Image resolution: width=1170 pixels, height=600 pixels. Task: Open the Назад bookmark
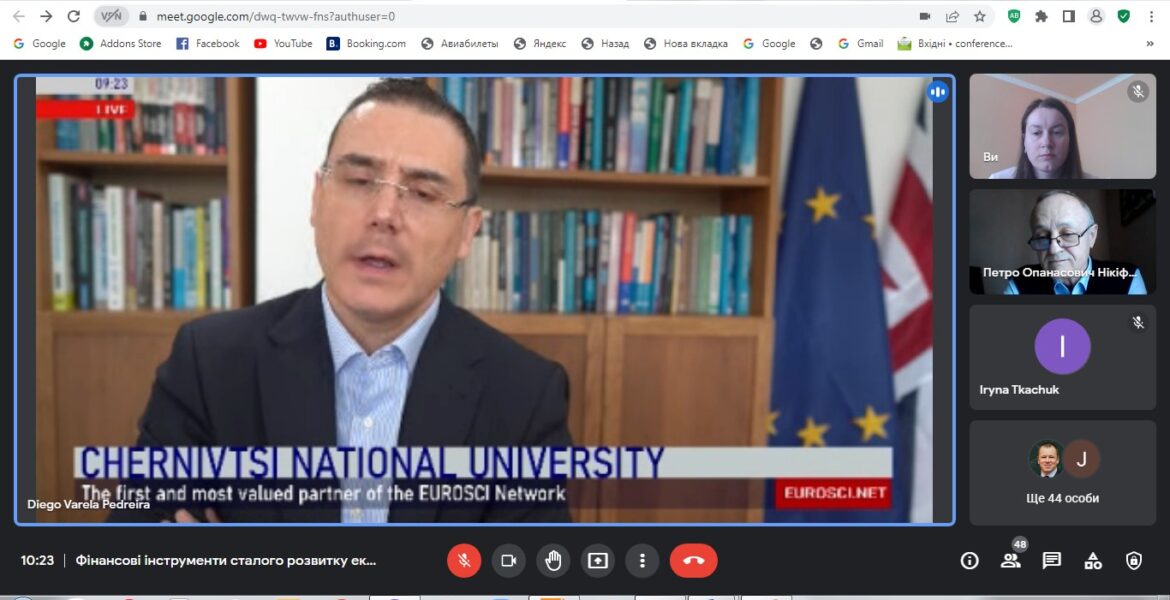[605, 44]
